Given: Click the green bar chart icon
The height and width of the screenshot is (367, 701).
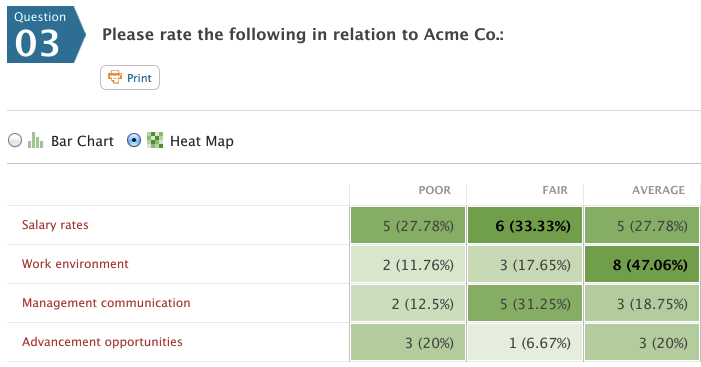Looking at the screenshot, I should click(35, 140).
